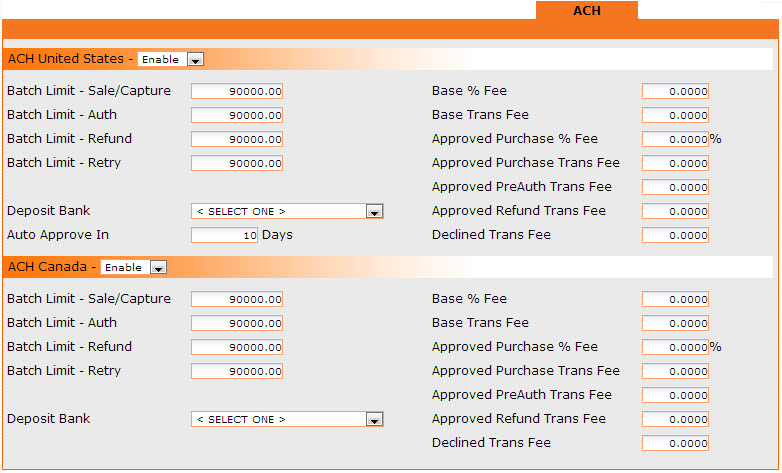The image size is (782, 473).
Task: Focus the Canada Batch Limit Retry field
Action: click(x=237, y=372)
